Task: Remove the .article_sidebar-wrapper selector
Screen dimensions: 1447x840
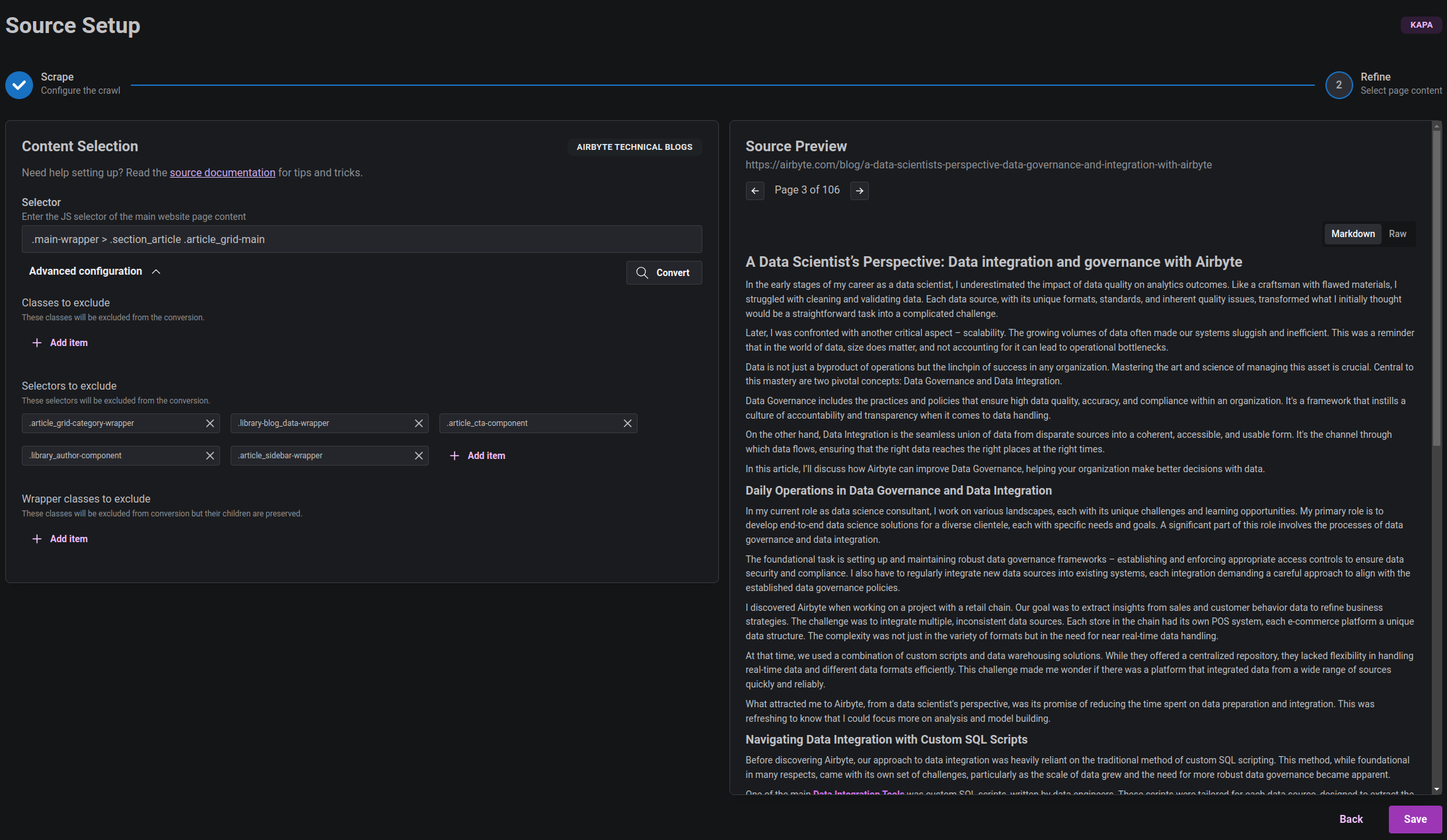Action: click(419, 456)
